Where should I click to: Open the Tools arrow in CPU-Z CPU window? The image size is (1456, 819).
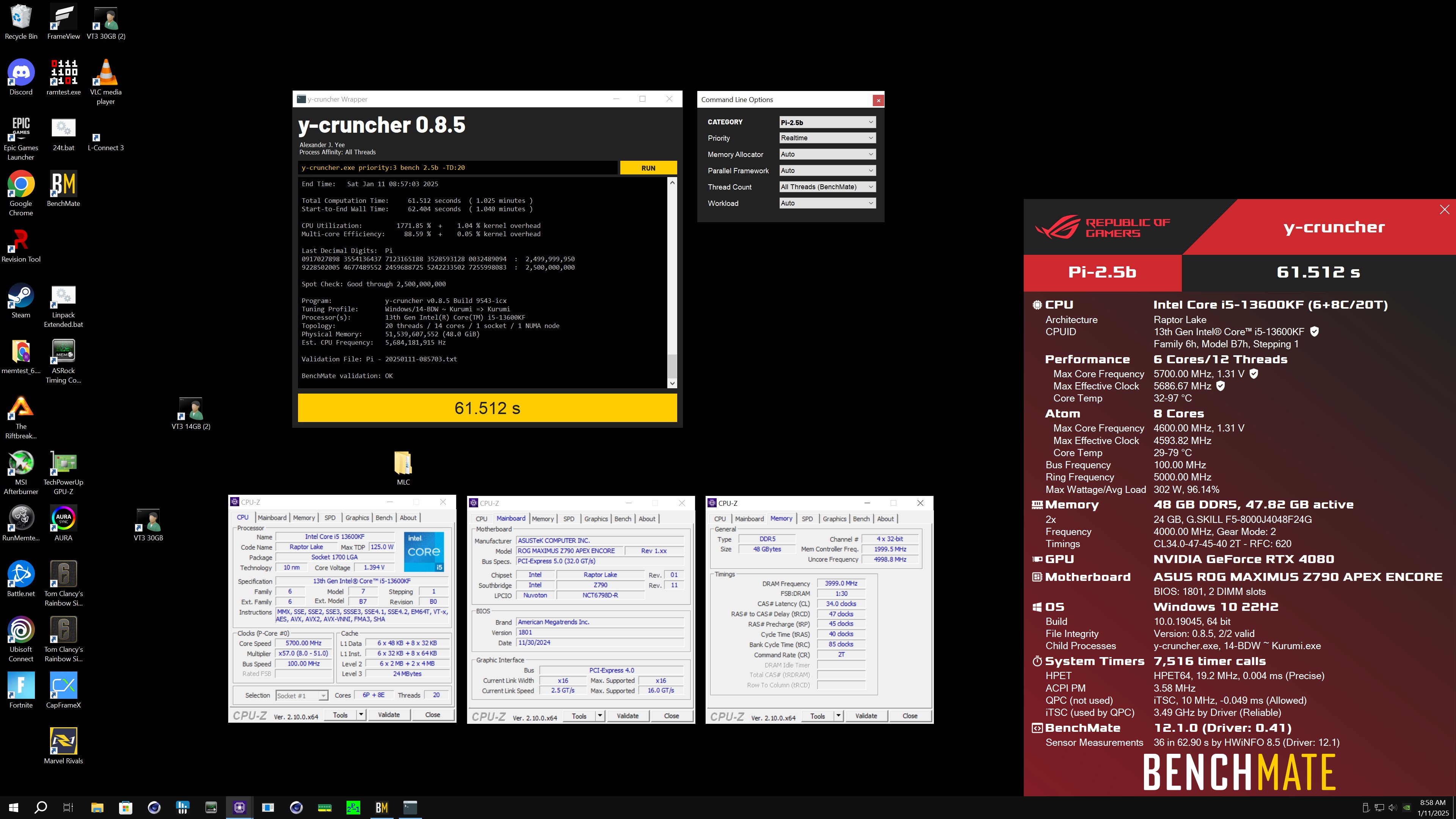tap(361, 715)
